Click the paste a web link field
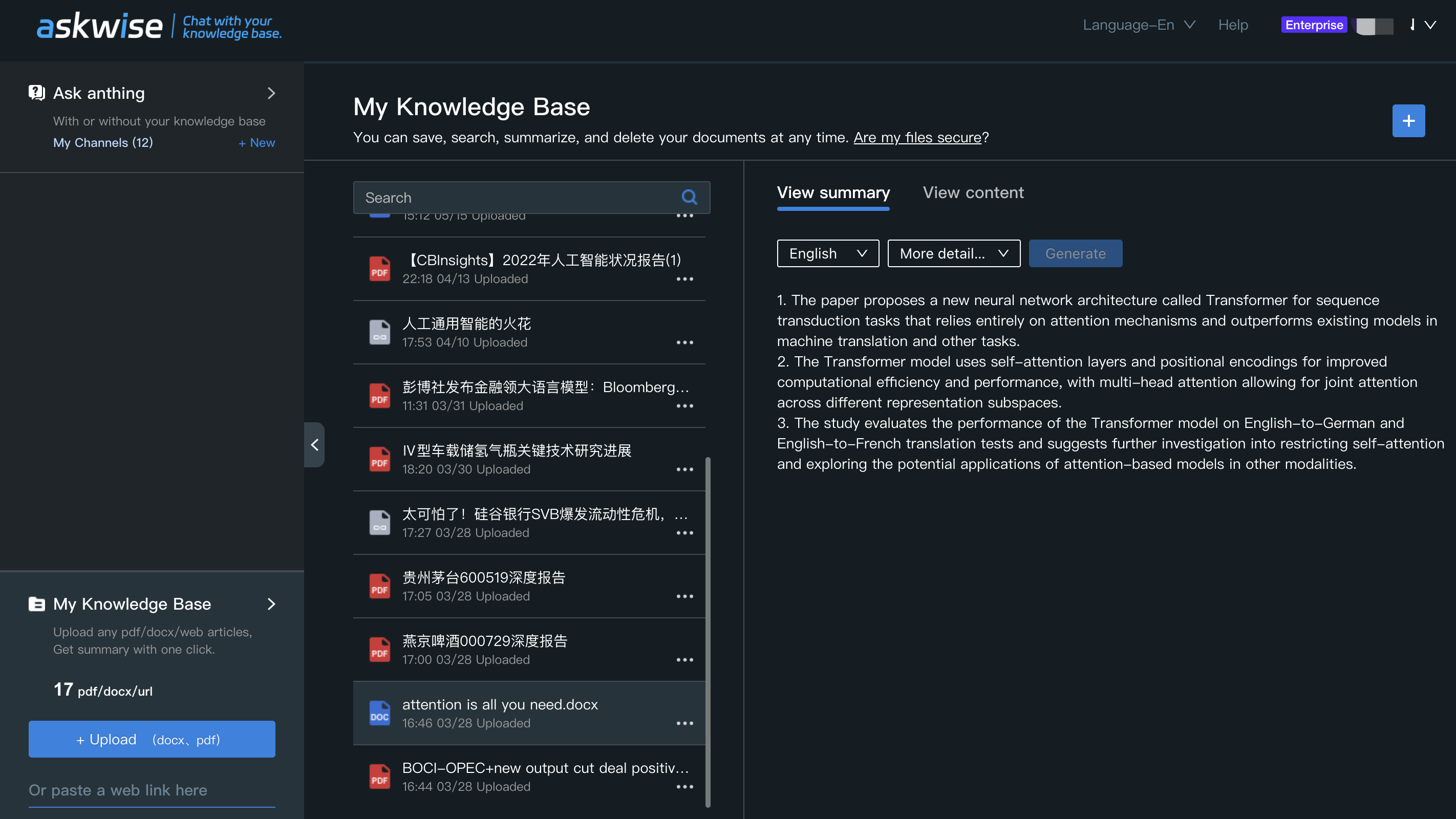Screen dimensions: 1456x819 [152, 790]
